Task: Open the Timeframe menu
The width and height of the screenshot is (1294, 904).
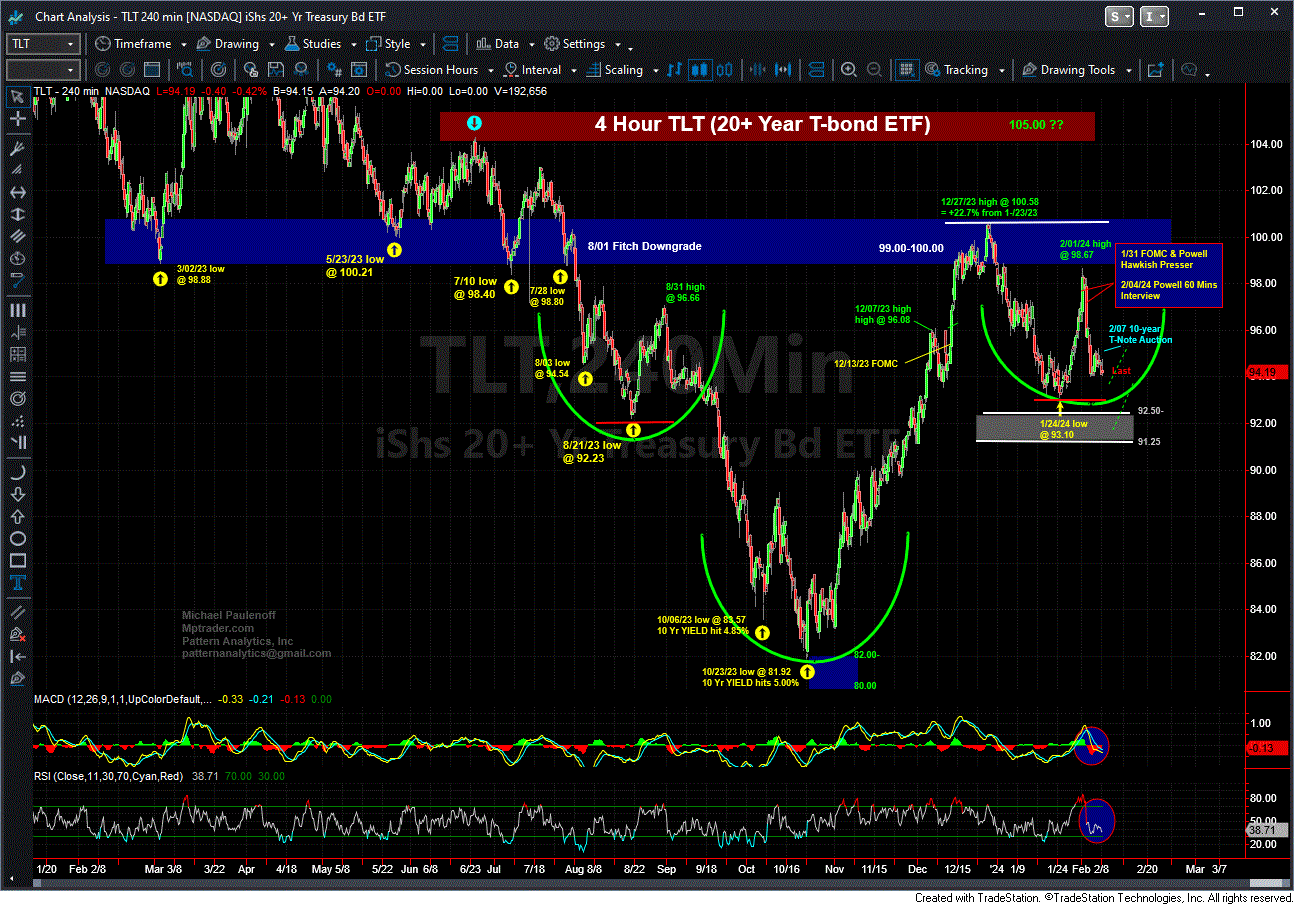Action: point(133,44)
